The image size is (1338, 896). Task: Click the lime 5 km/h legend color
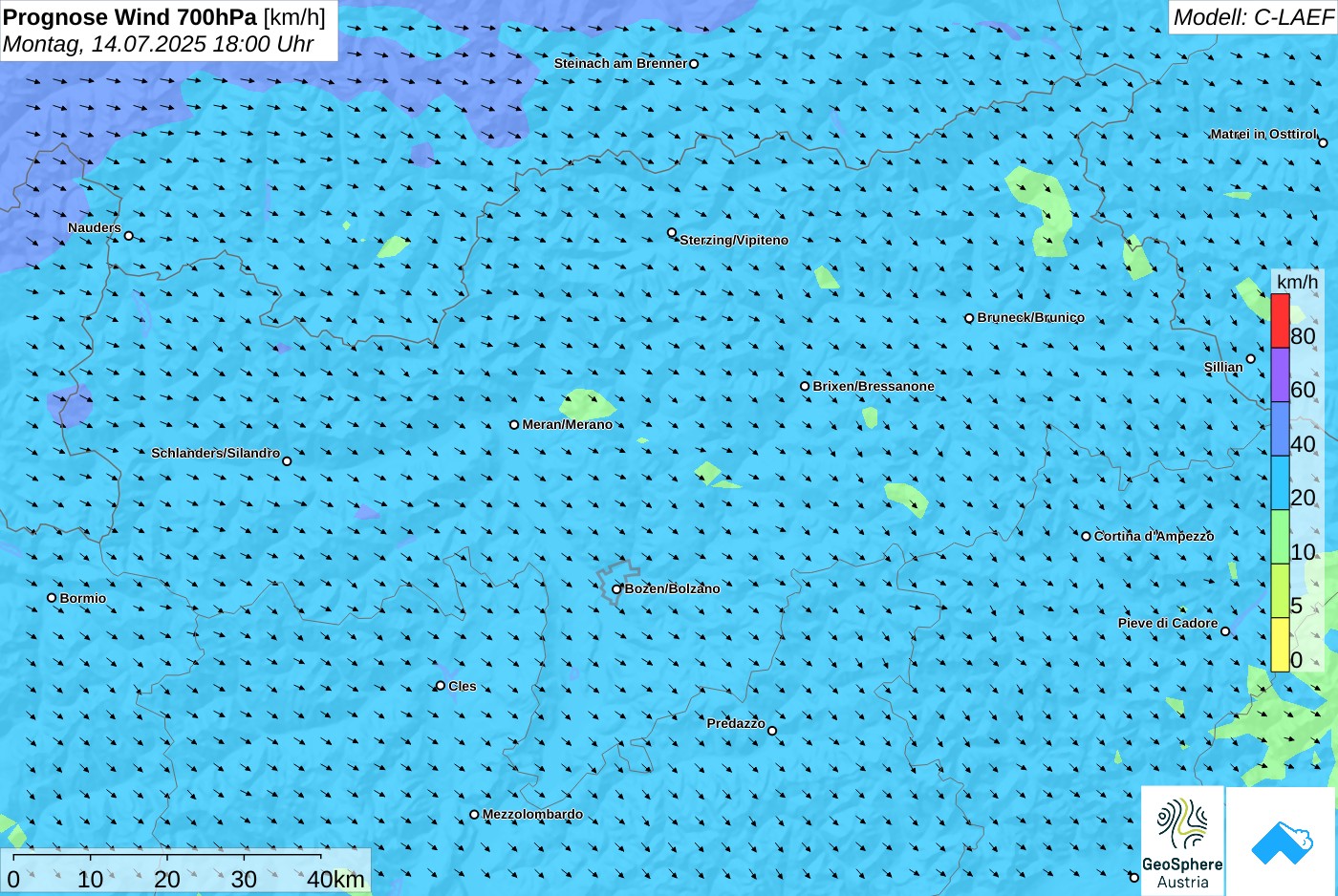click(x=1280, y=591)
